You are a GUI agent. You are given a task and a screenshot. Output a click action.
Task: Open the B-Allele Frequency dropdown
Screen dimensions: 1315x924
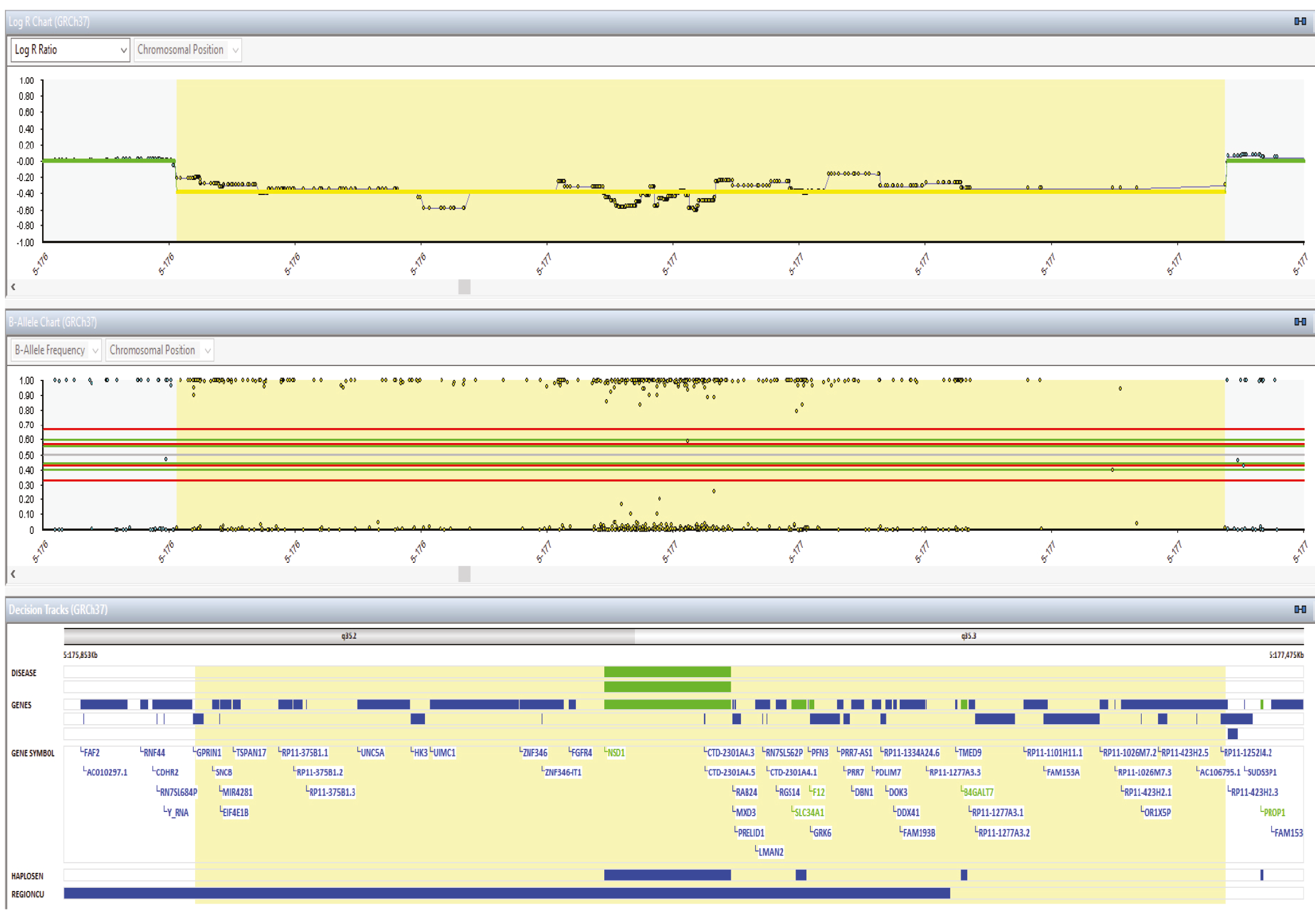[x=56, y=350]
